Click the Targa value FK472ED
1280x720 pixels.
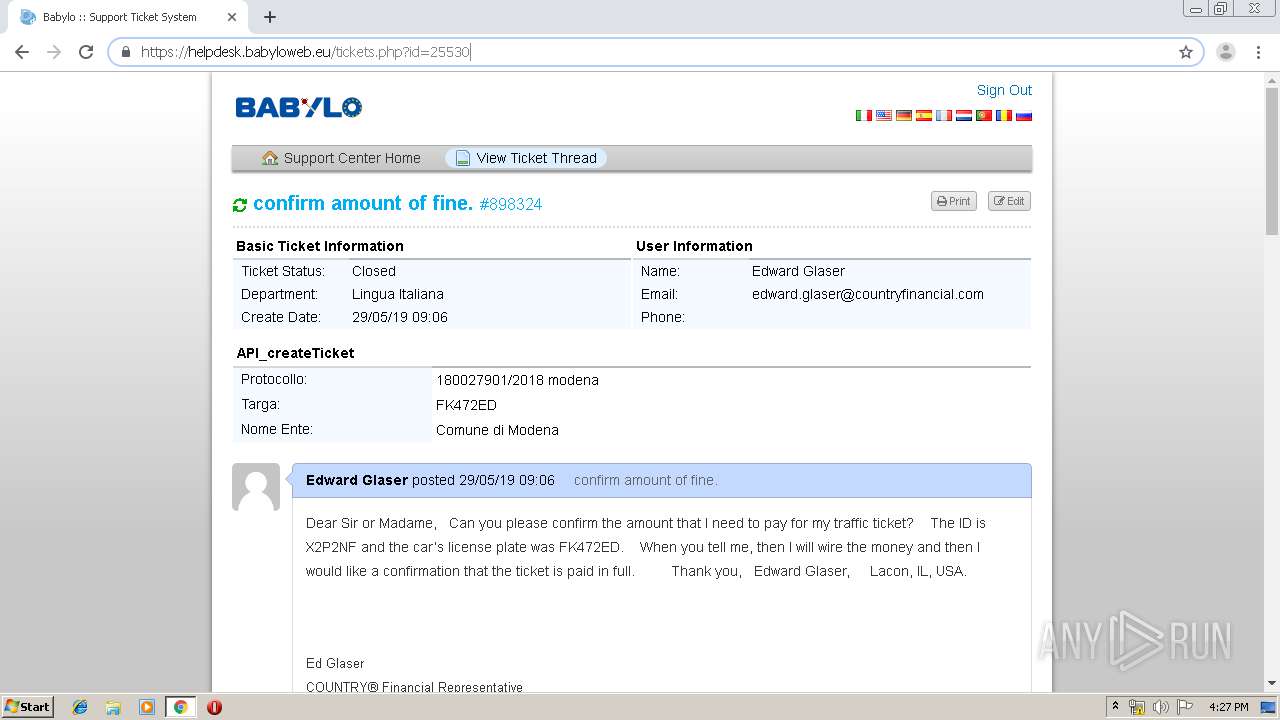466,405
